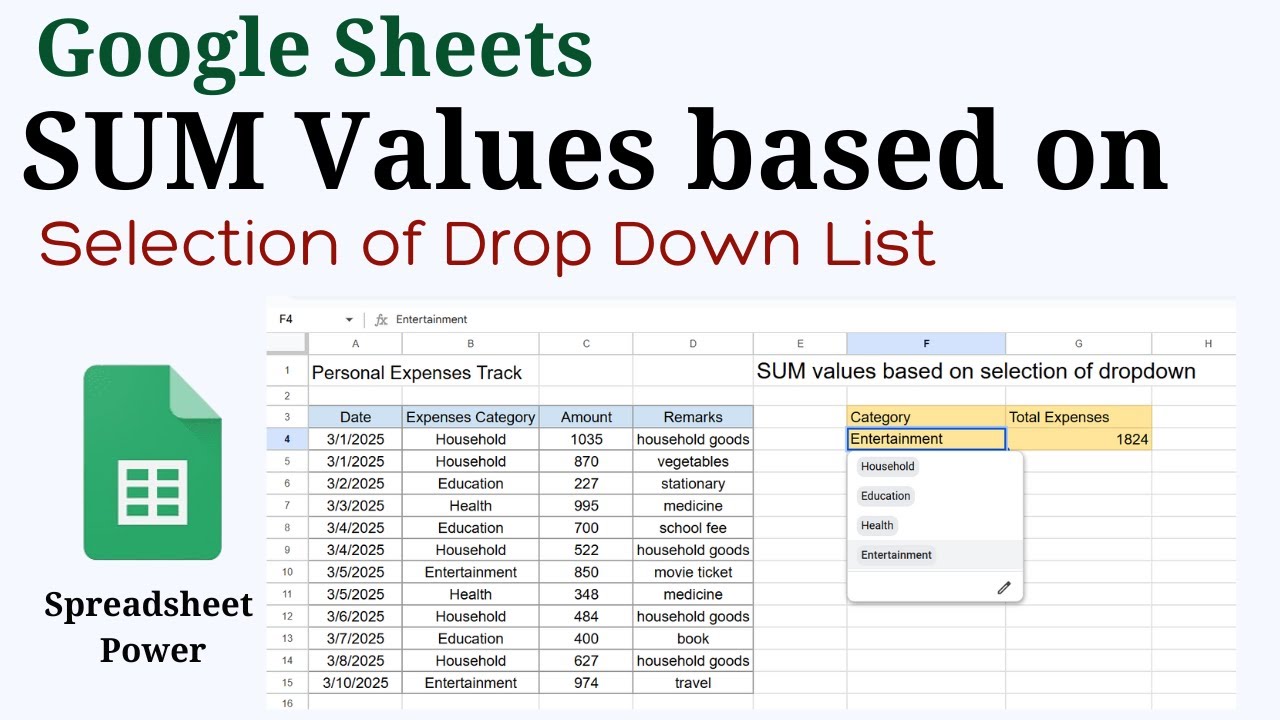This screenshot has height=720, width=1280.
Task: Click the Personal Expenses Track title cell
Action: coord(417,372)
